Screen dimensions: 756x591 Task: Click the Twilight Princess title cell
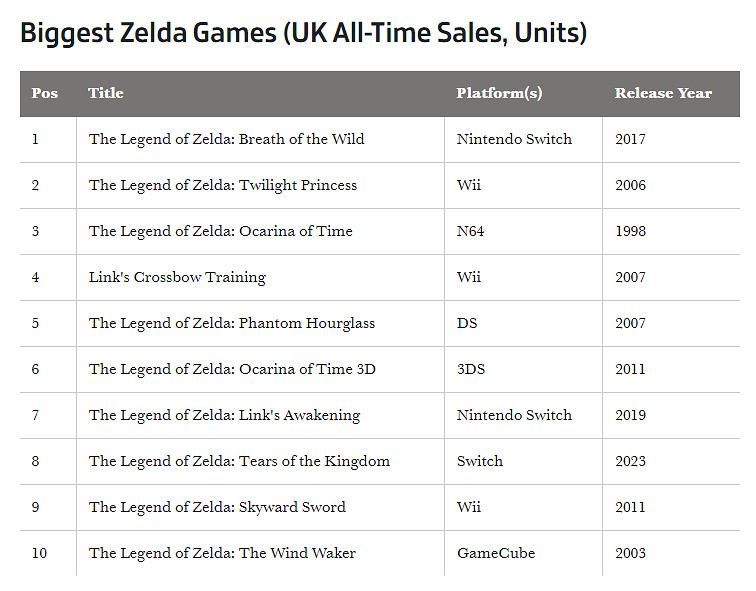(222, 185)
